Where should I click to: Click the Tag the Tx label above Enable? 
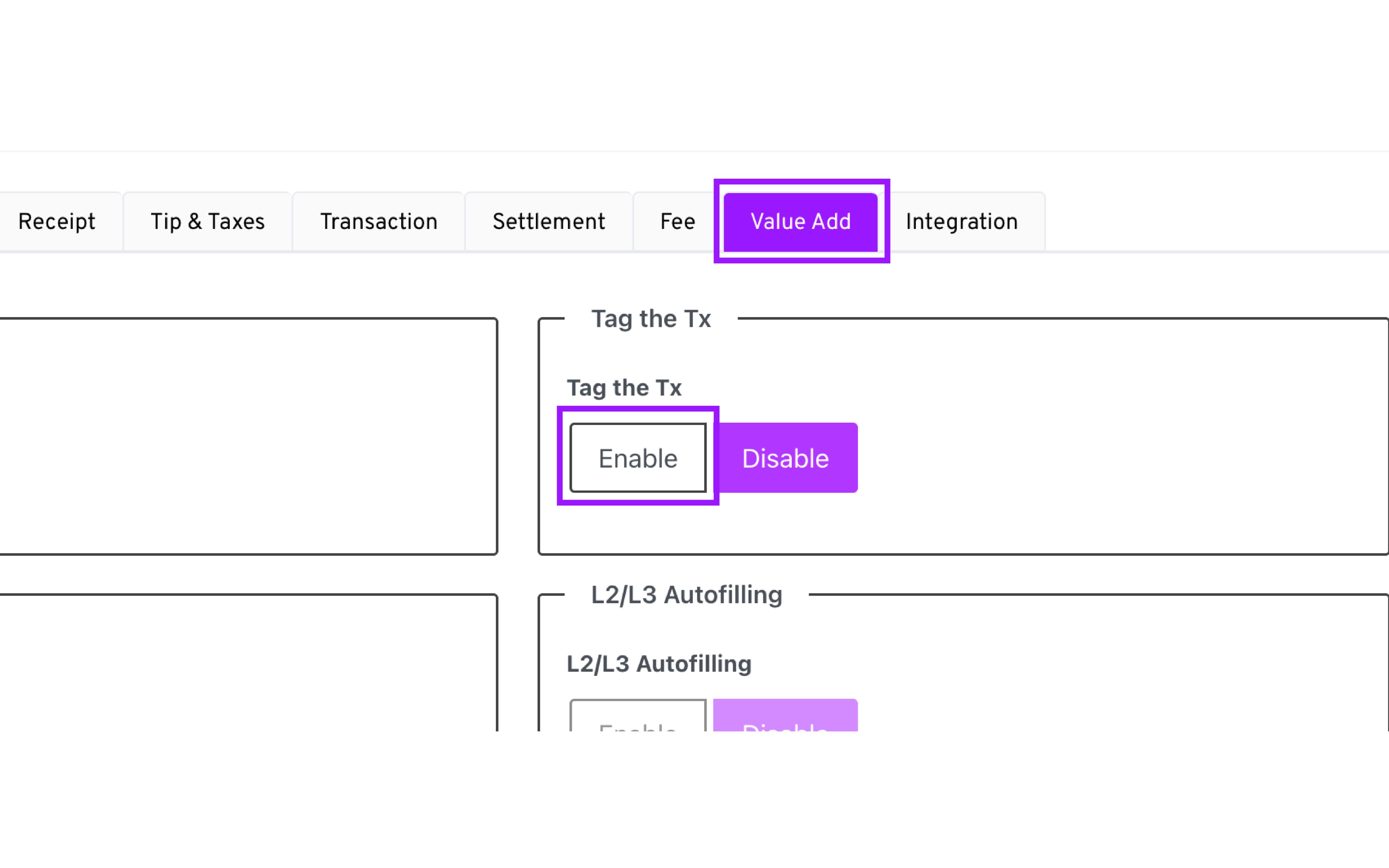tap(624, 387)
